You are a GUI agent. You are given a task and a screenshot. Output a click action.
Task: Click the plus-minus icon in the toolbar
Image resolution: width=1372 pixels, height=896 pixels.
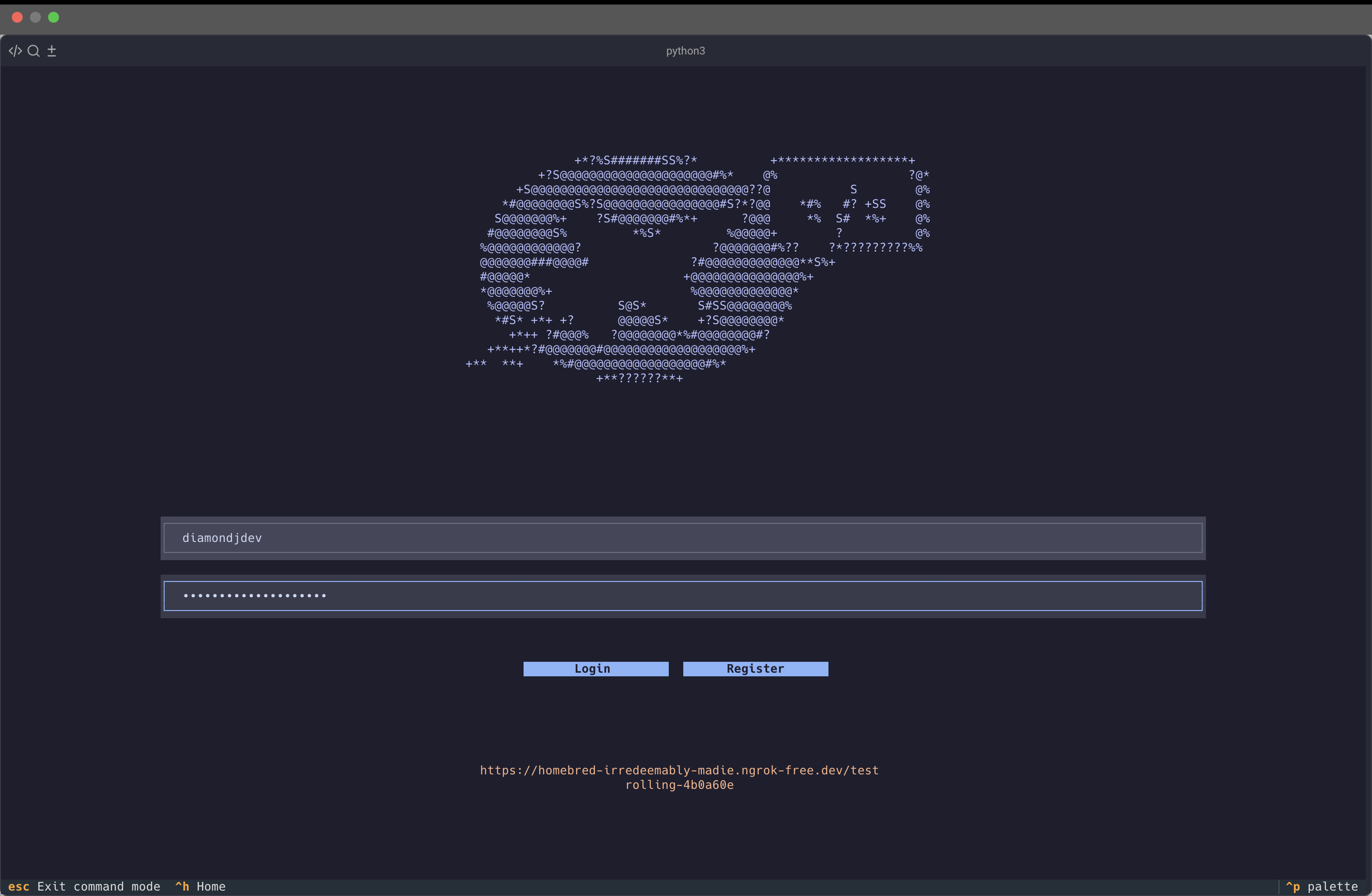(51, 51)
